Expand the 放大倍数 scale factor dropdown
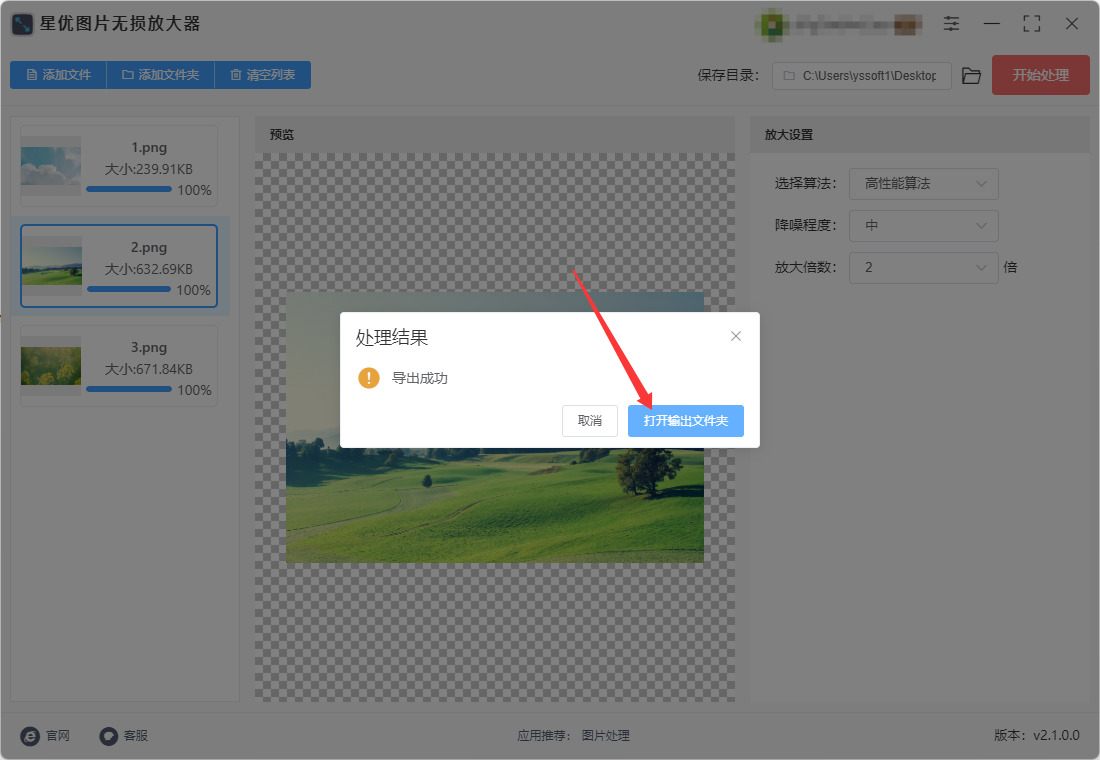The height and width of the screenshot is (760, 1100). coord(923,267)
